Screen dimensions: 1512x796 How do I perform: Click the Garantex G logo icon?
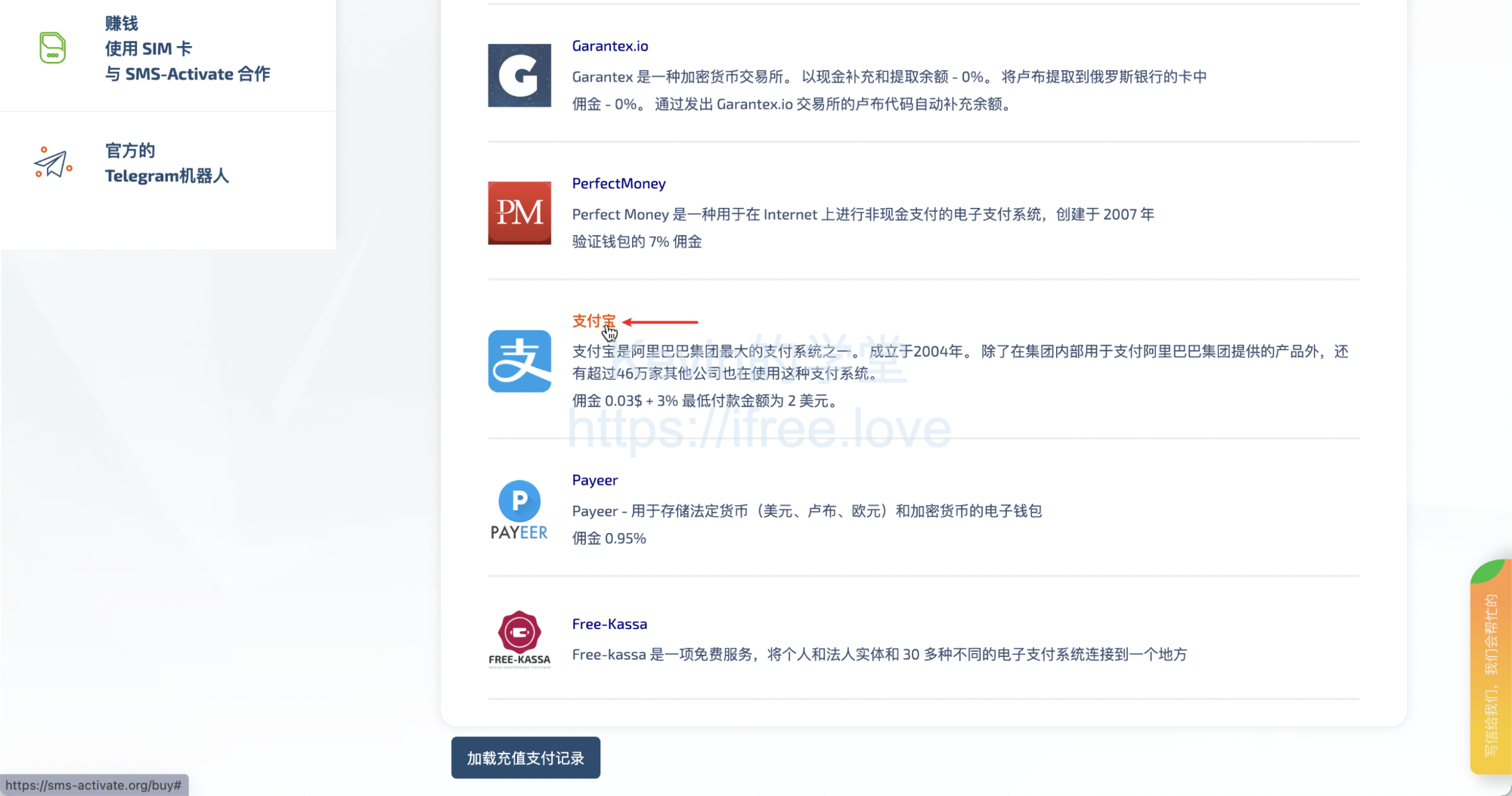coord(519,76)
